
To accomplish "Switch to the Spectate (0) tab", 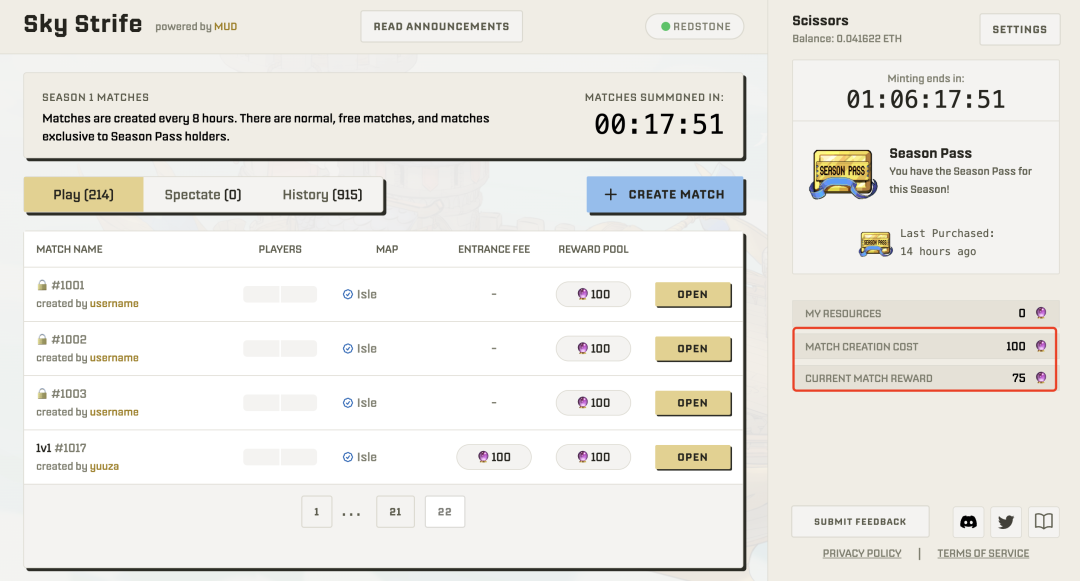I will (202, 195).
